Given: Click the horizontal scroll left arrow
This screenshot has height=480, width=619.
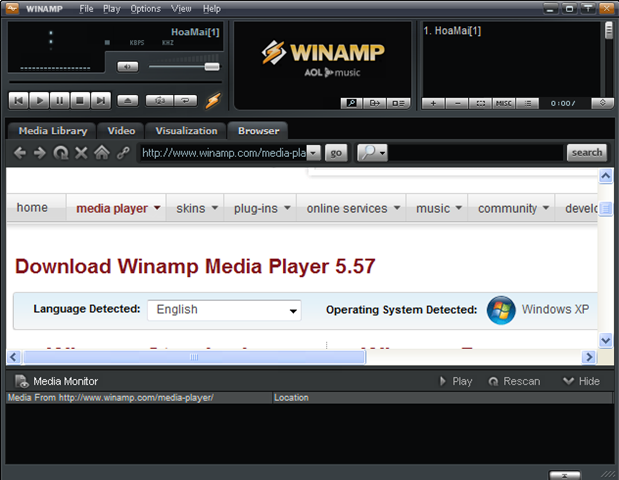Looking at the screenshot, I should tap(13, 357).
